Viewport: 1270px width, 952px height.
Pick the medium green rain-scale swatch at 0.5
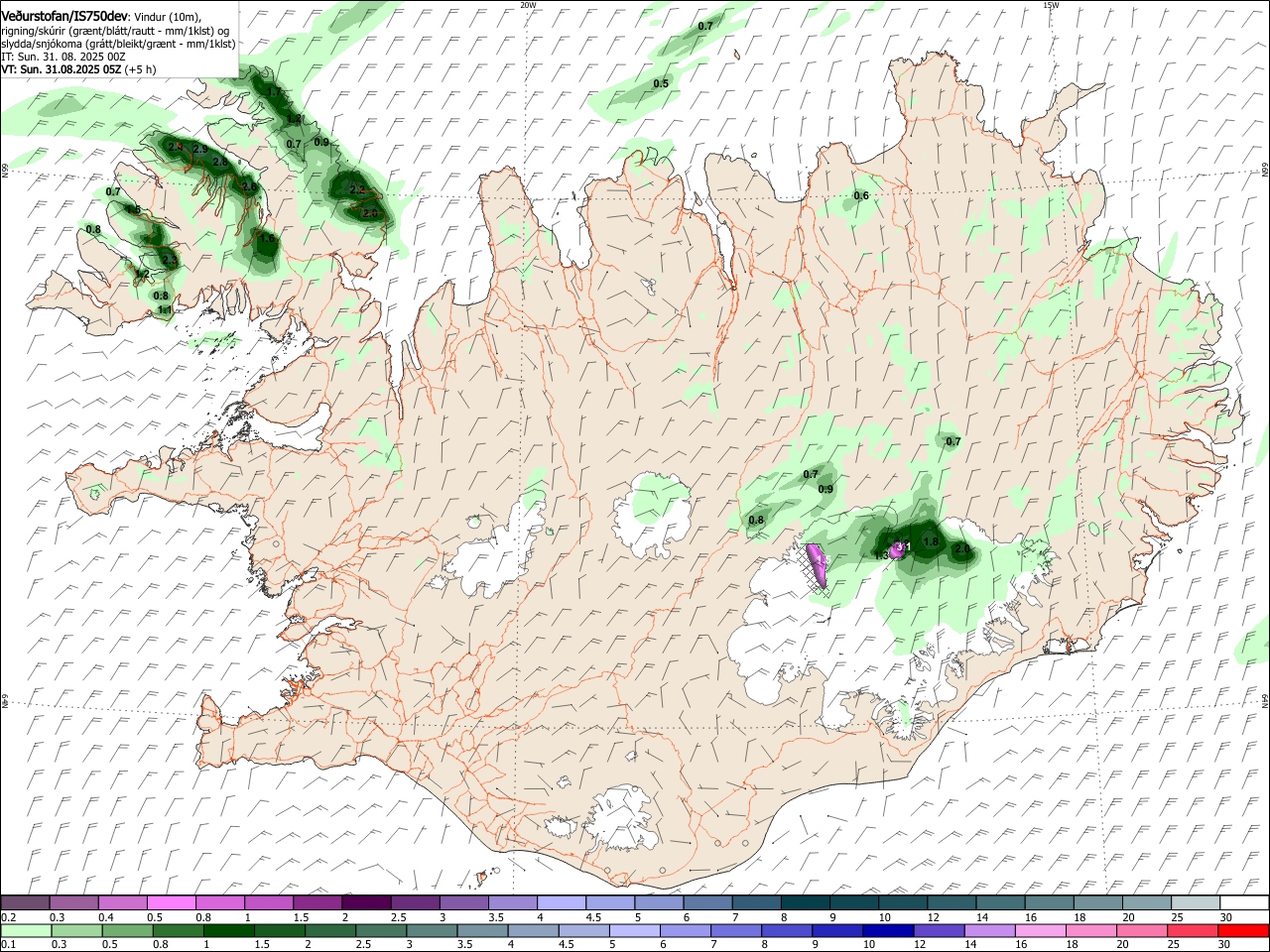point(127,930)
